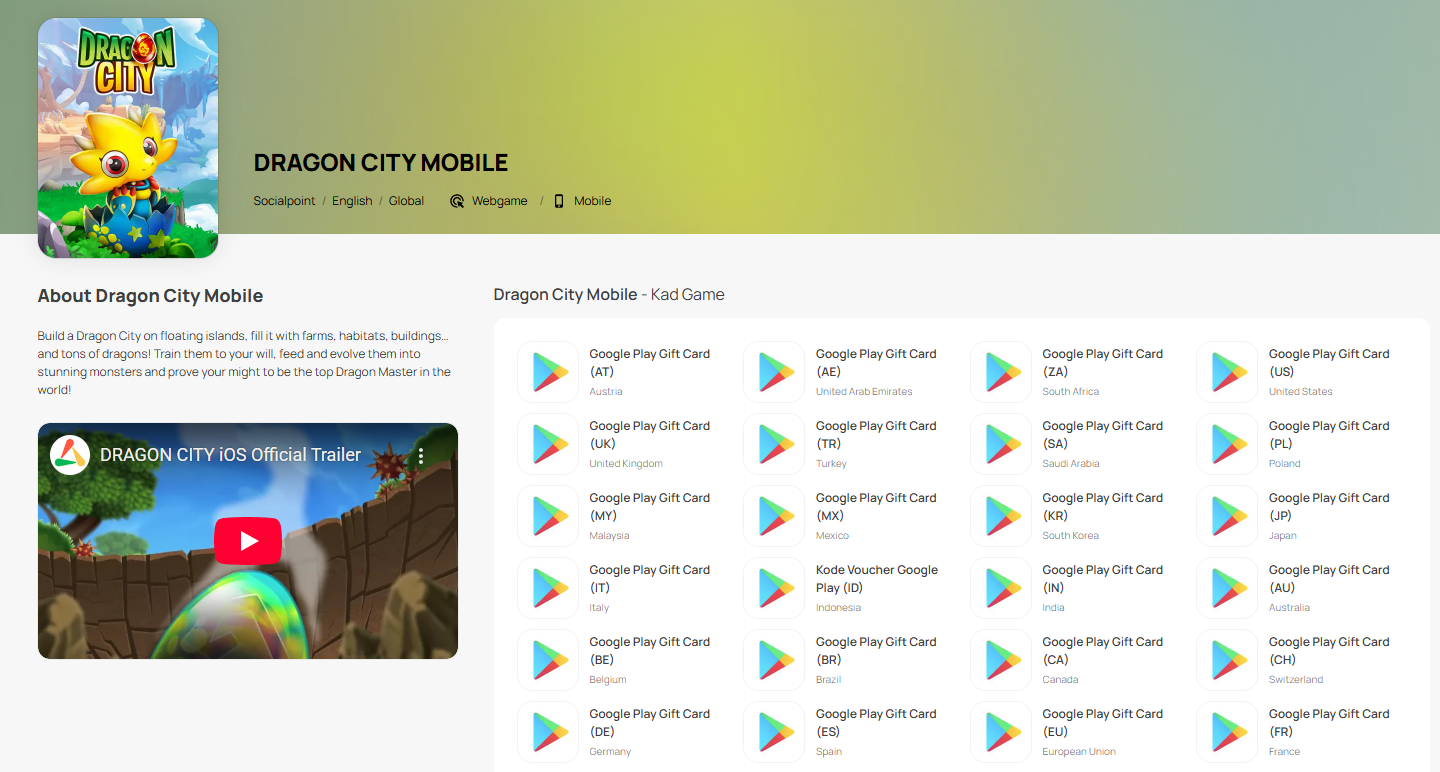
Task: Click the Webgame platform label
Action: click(x=499, y=201)
